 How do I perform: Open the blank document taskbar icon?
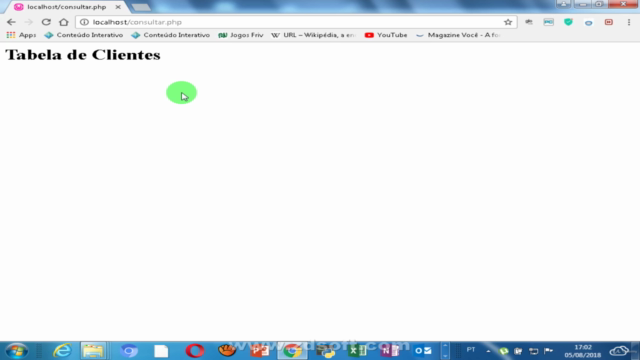(161, 351)
